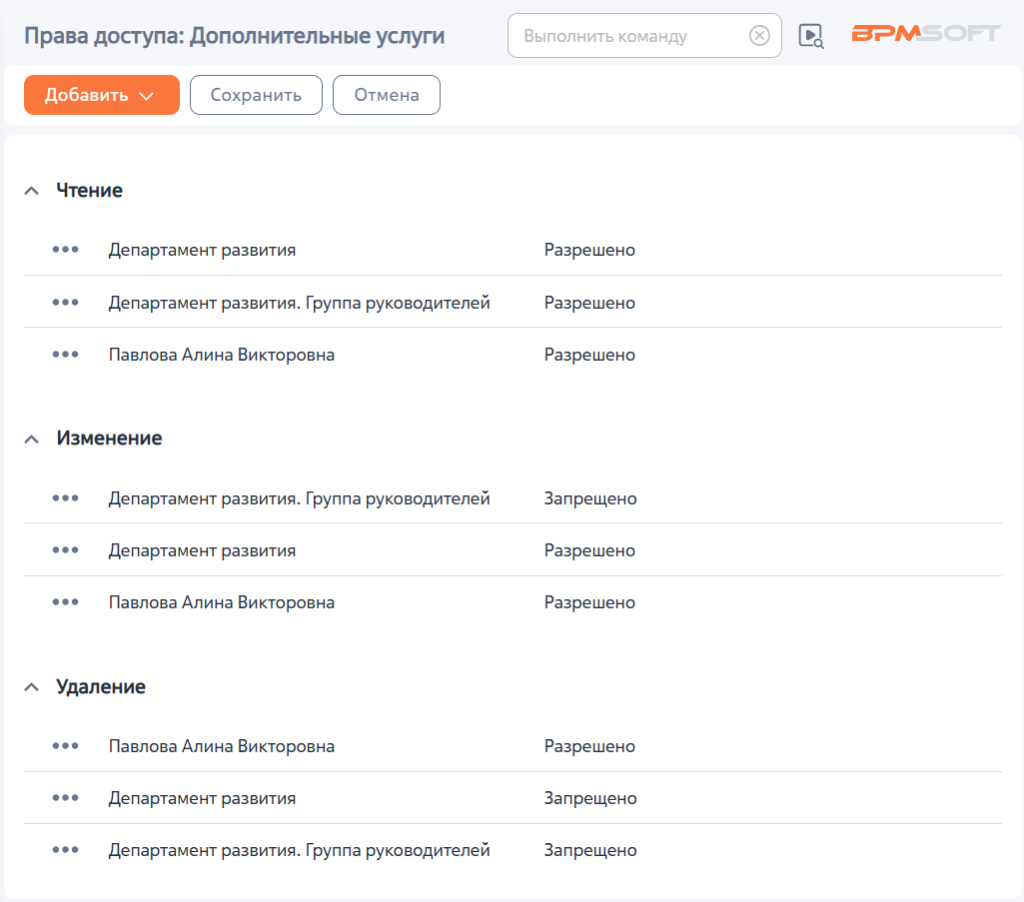1024x902 pixels.
Task: Select Группа руководителей name in Изменение
Action: point(299,499)
